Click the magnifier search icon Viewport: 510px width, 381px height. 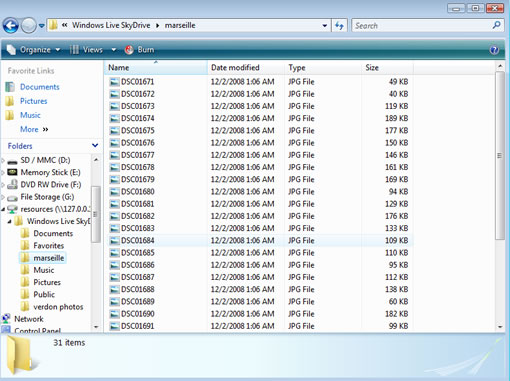point(496,25)
